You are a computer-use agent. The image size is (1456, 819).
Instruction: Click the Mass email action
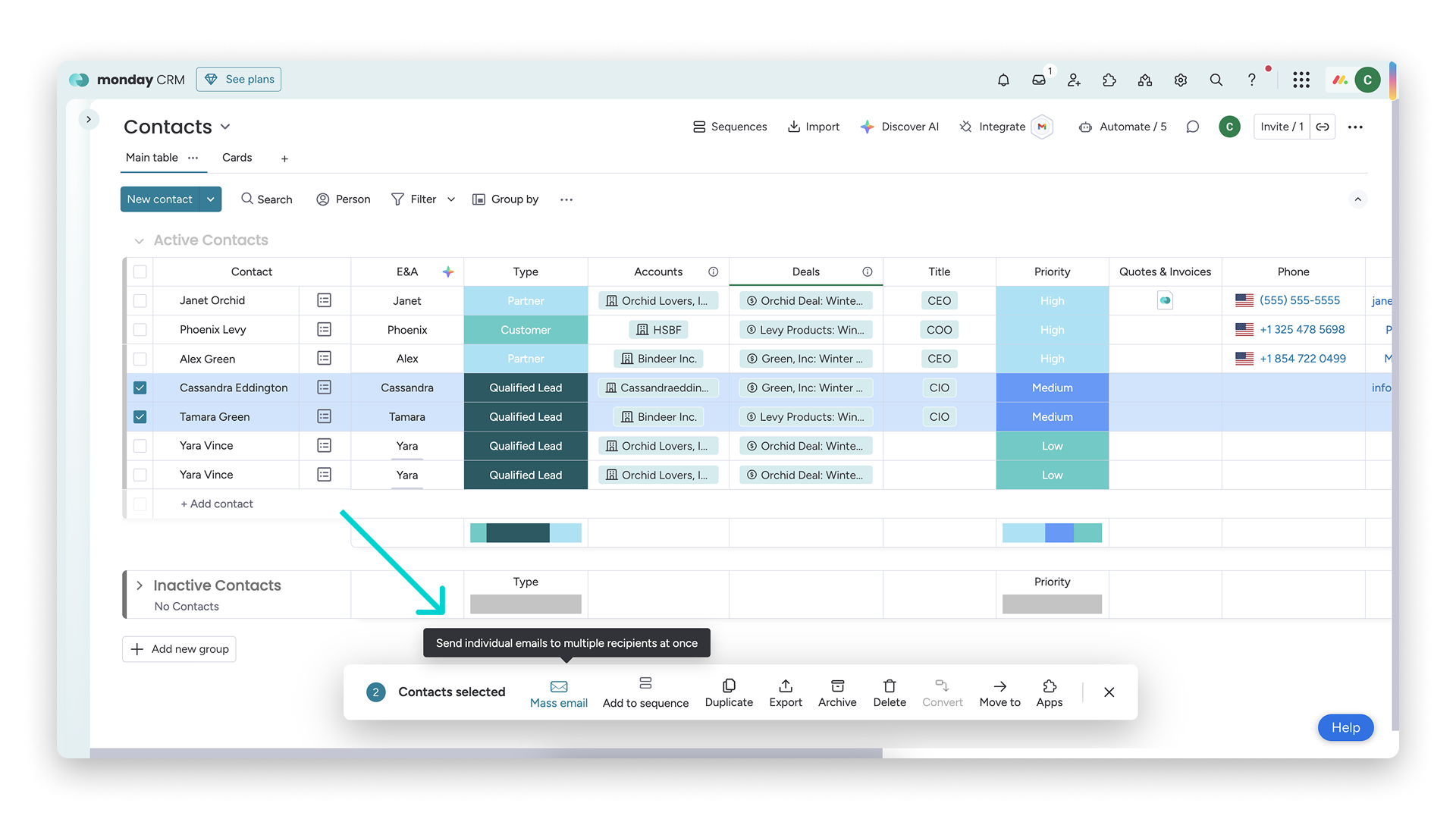click(x=559, y=693)
